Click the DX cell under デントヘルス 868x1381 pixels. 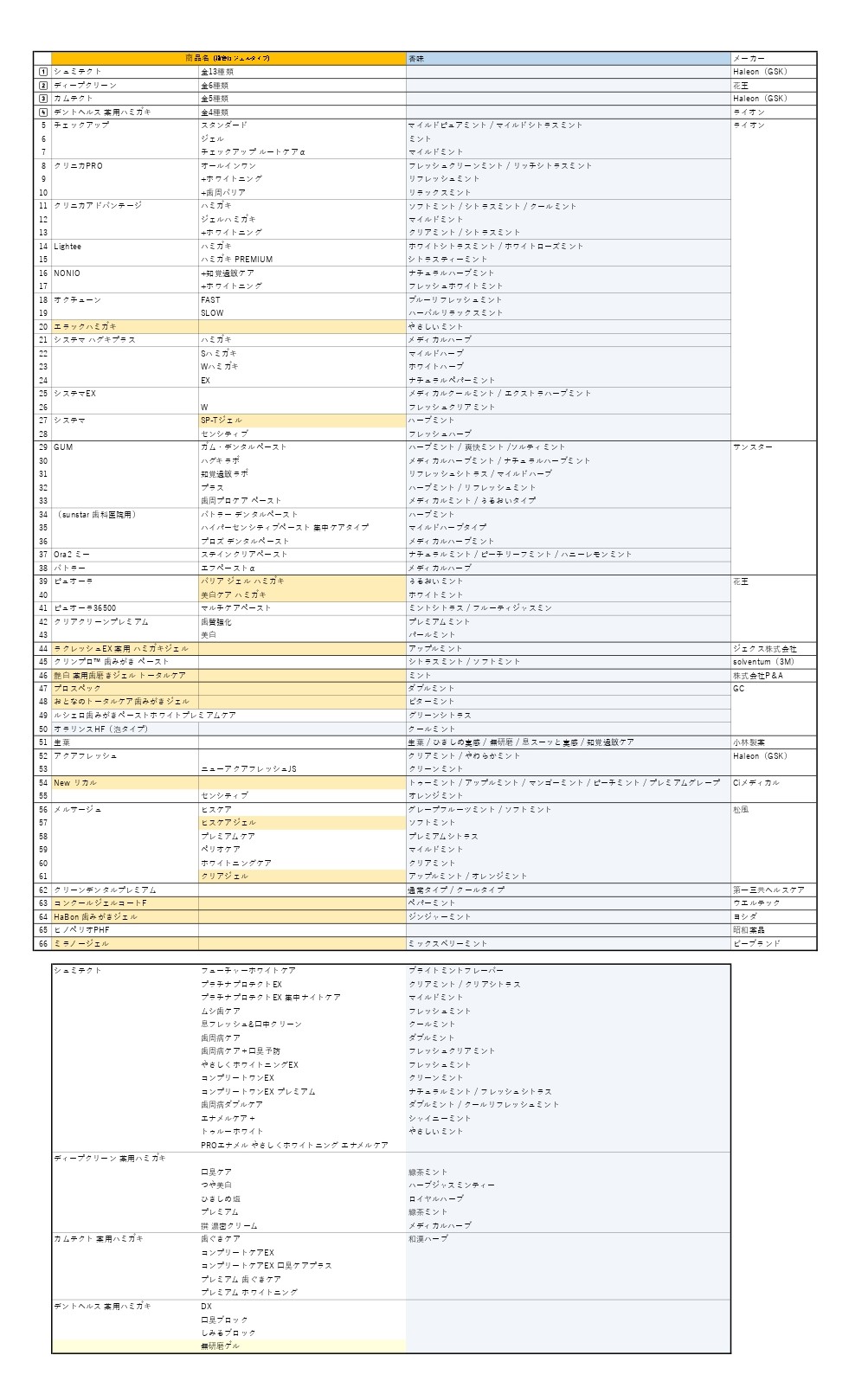pyautogui.click(x=302, y=1307)
